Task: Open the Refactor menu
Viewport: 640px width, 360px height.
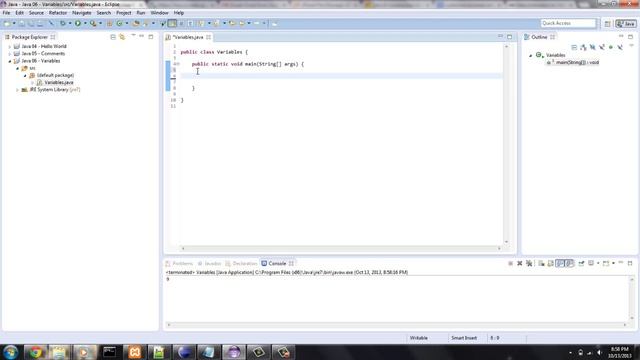Action: [x=58, y=13]
